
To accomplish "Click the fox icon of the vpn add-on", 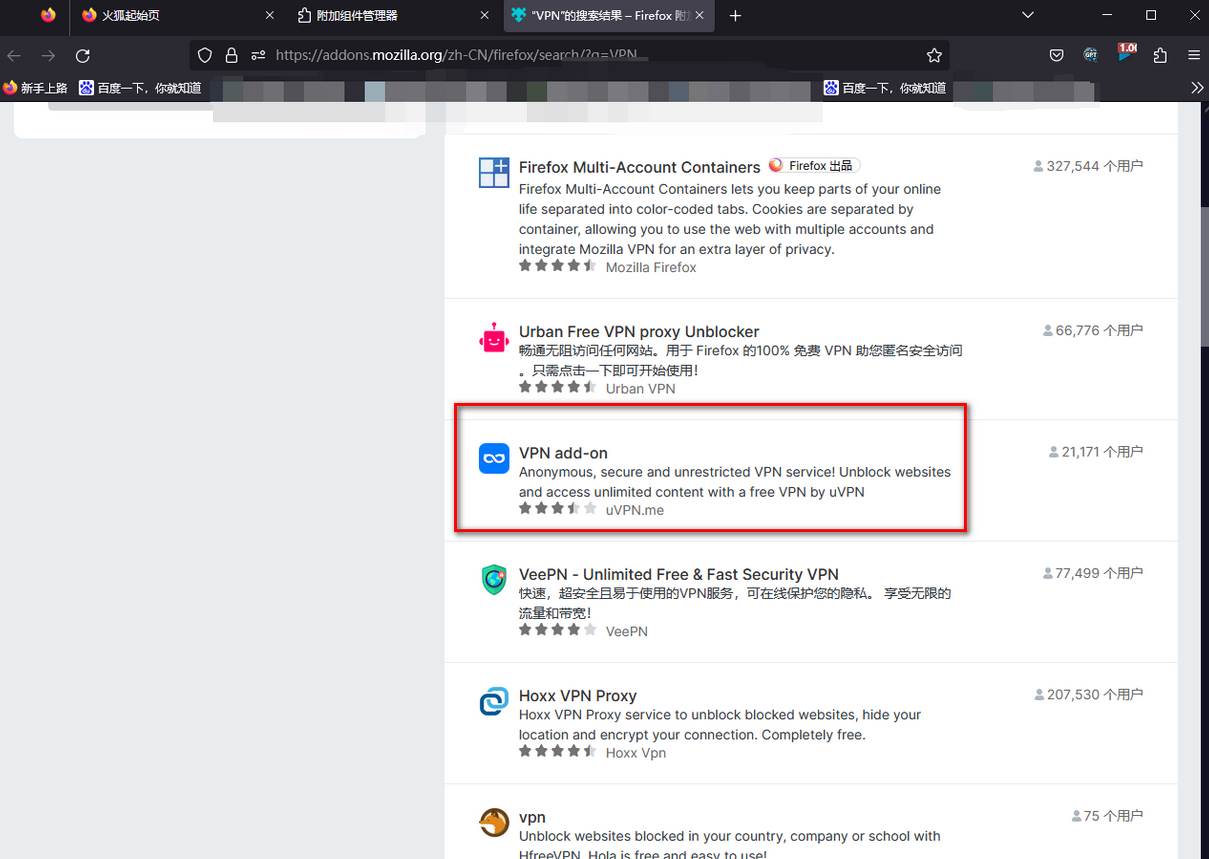I will coord(494,823).
